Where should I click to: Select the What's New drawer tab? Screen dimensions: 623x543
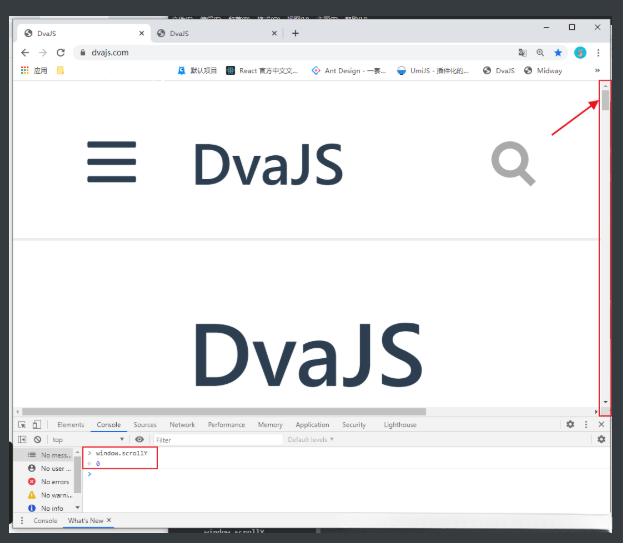click(x=85, y=520)
